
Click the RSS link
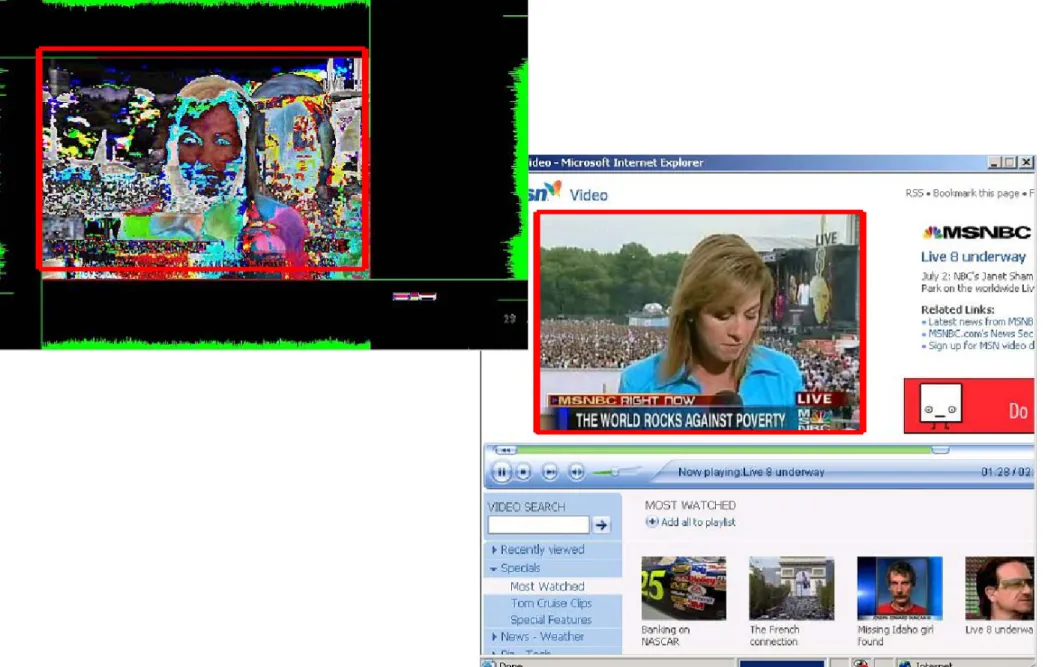pyautogui.click(x=914, y=193)
